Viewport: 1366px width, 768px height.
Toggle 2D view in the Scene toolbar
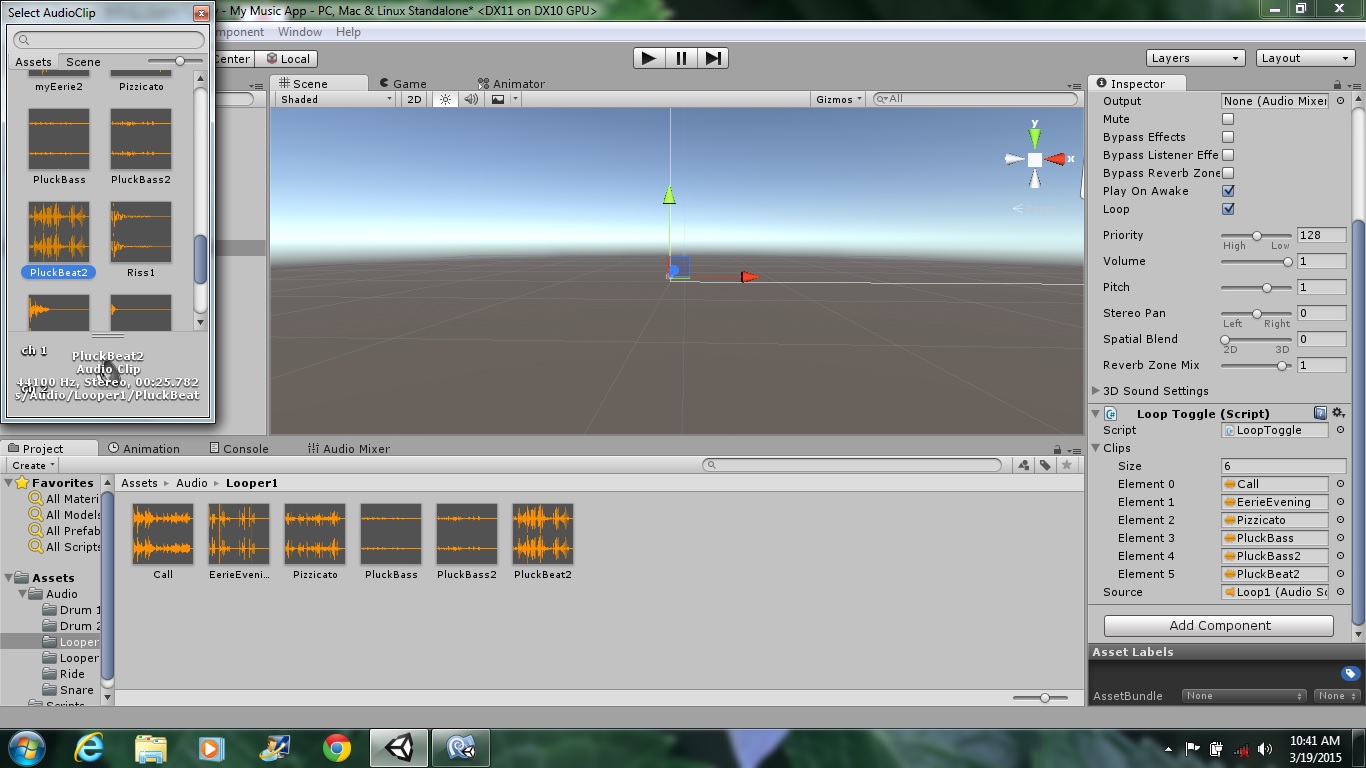pos(414,99)
